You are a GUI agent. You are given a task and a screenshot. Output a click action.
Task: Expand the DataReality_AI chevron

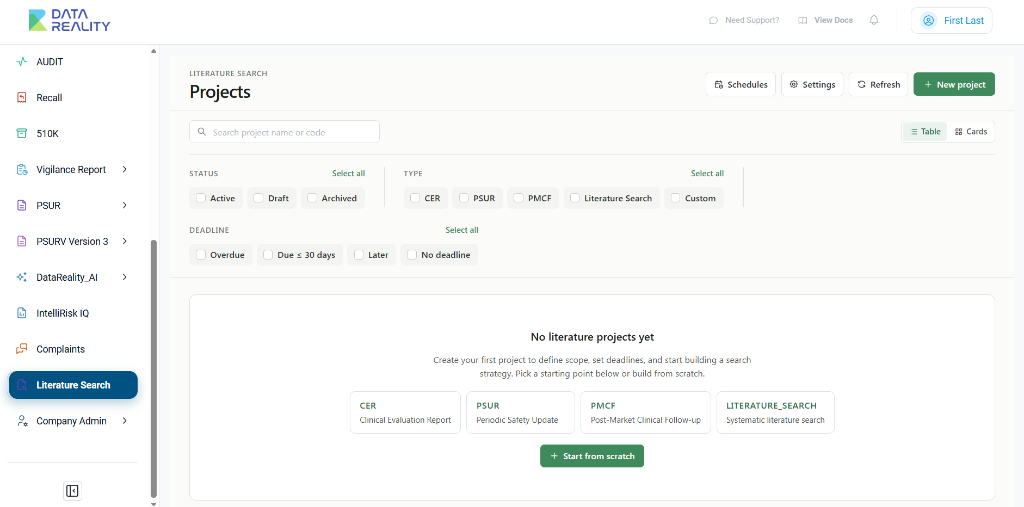tap(125, 277)
